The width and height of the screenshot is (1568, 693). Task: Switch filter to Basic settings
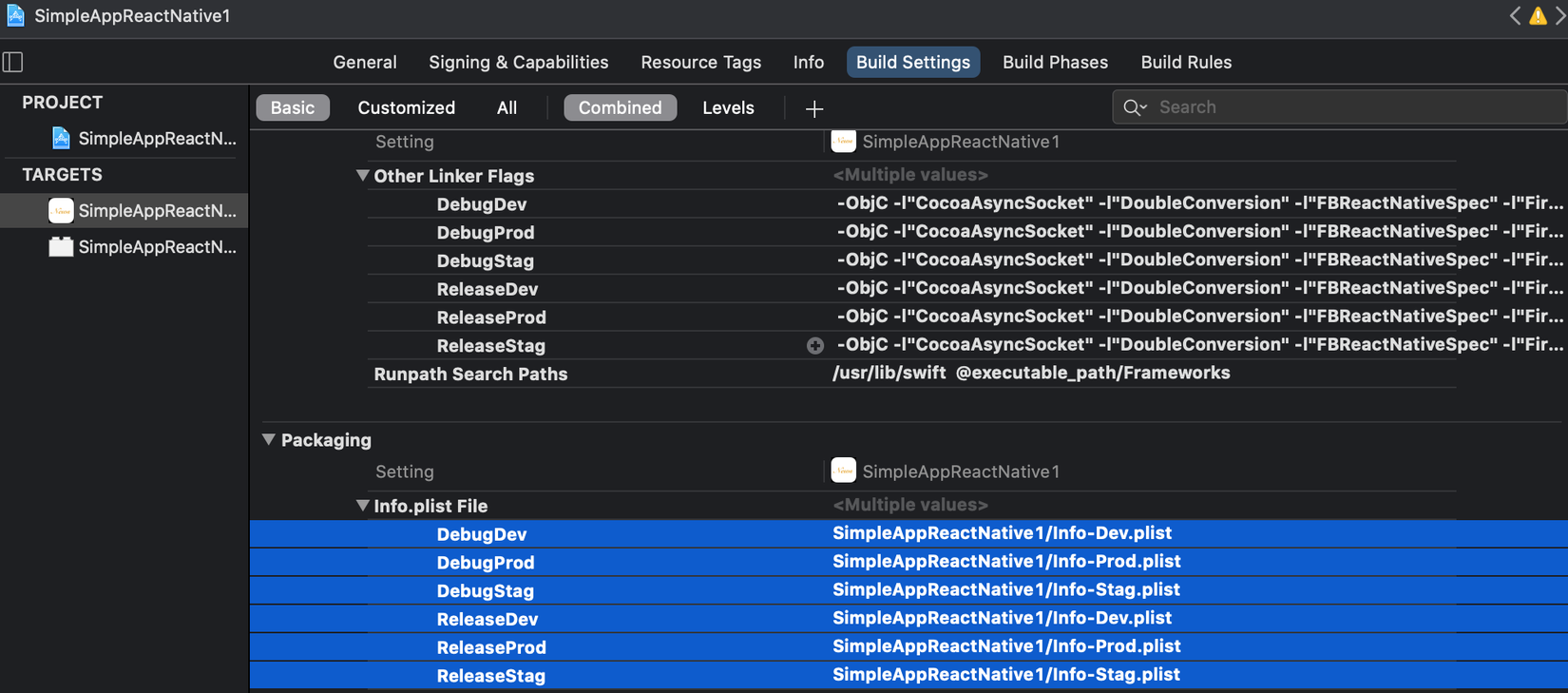[293, 107]
